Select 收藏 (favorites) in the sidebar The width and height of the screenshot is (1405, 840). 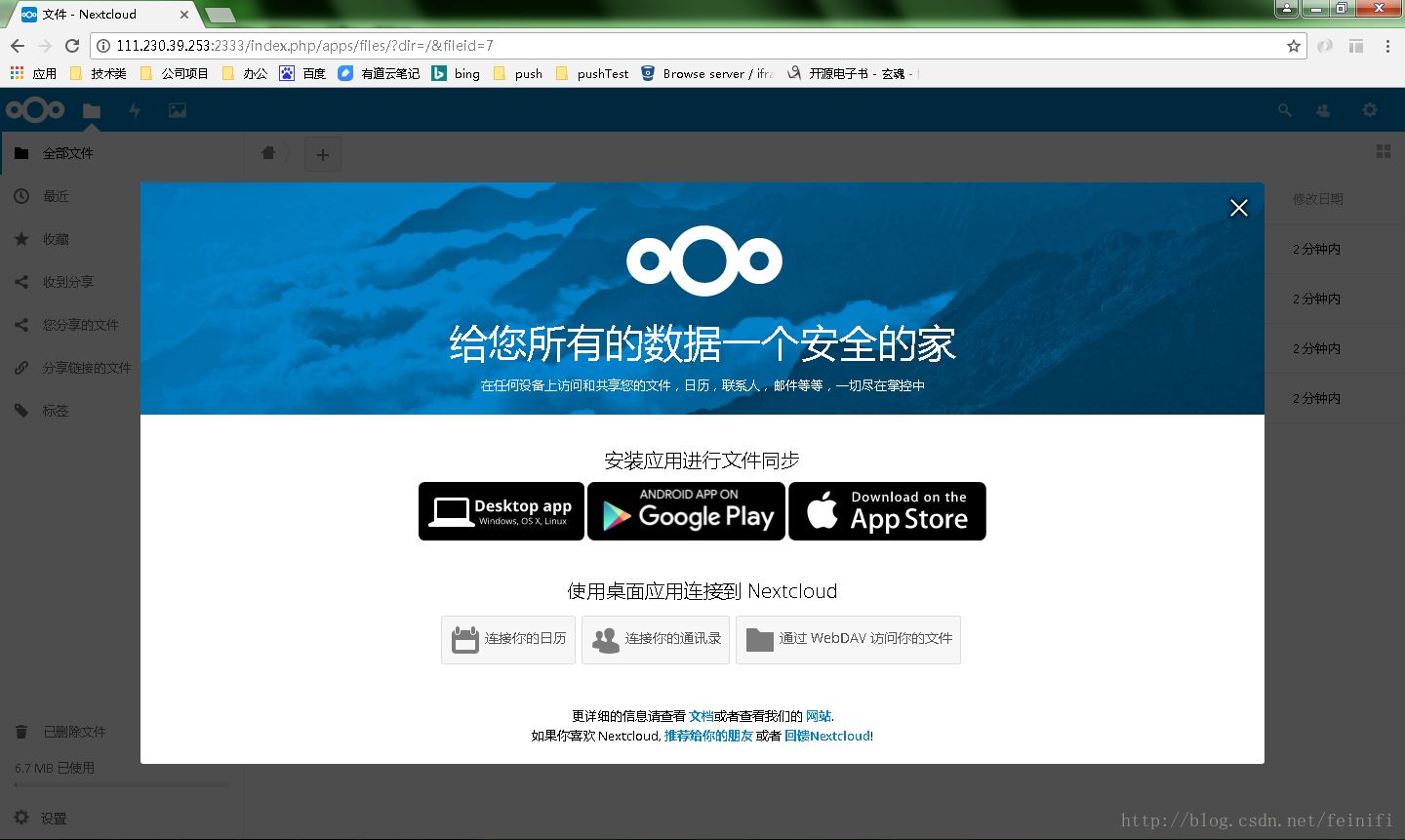pyautogui.click(x=55, y=238)
